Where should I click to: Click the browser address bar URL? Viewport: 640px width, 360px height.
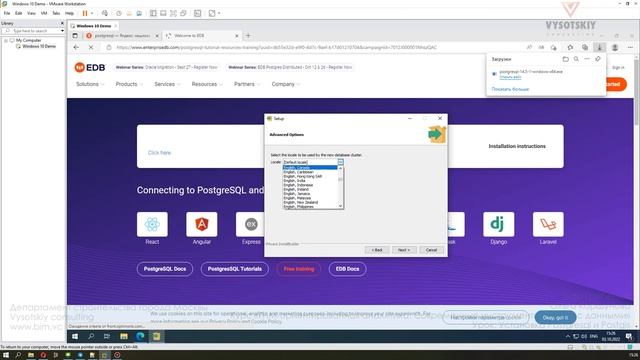[276, 47]
